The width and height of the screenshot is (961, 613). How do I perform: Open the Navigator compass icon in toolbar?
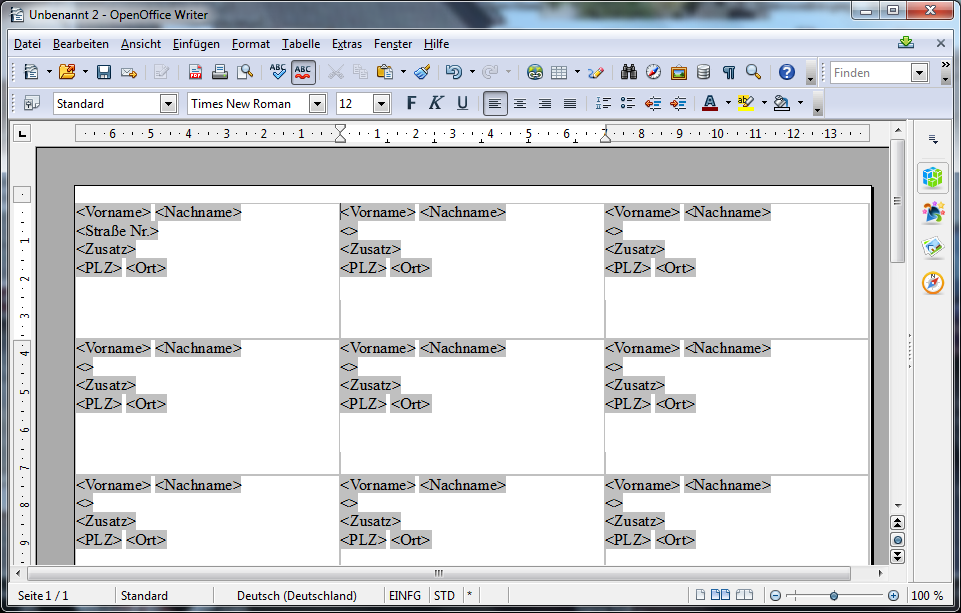pos(653,72)
